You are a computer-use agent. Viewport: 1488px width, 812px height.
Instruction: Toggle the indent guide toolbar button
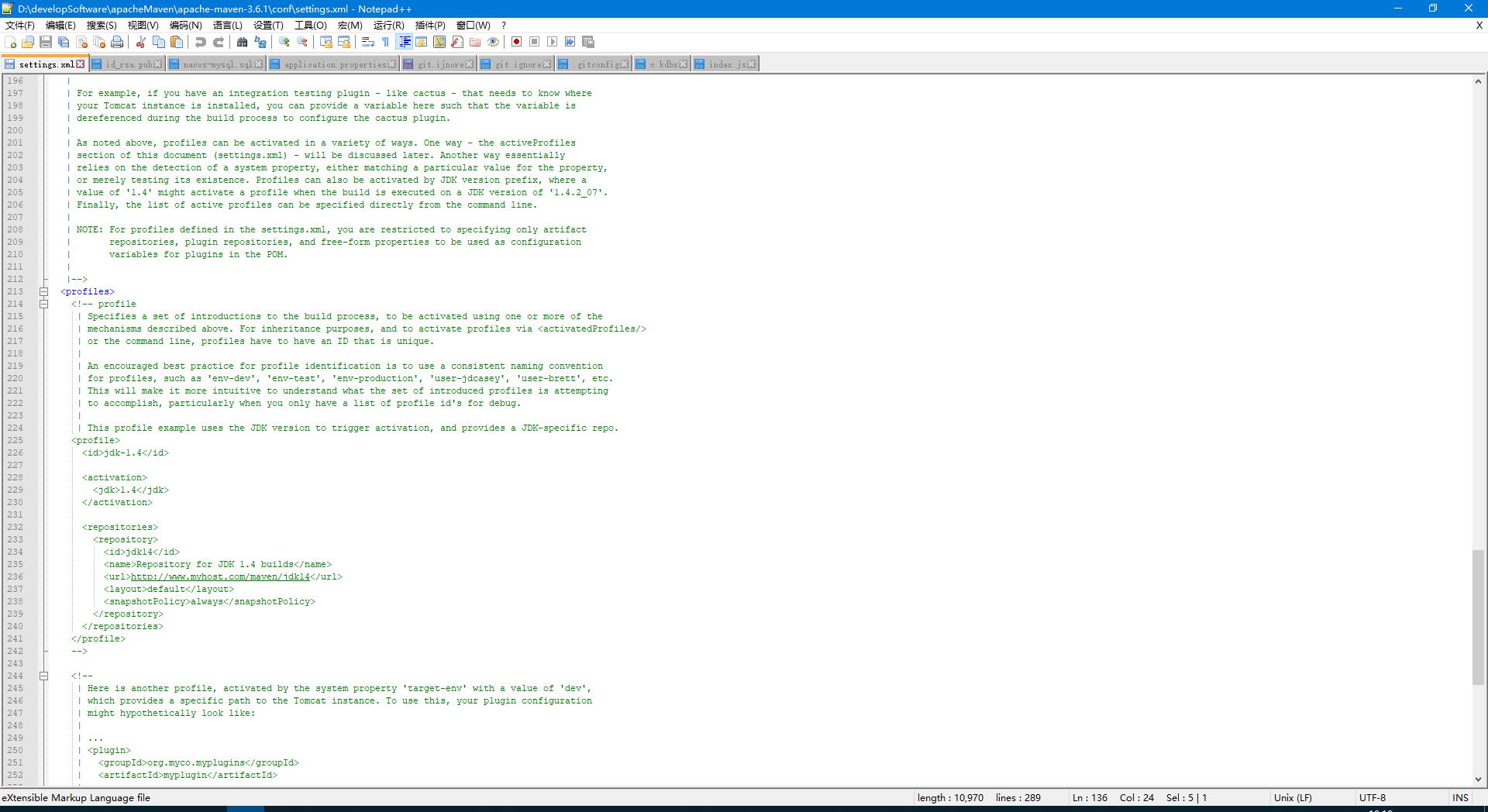[x=405, y=42]
